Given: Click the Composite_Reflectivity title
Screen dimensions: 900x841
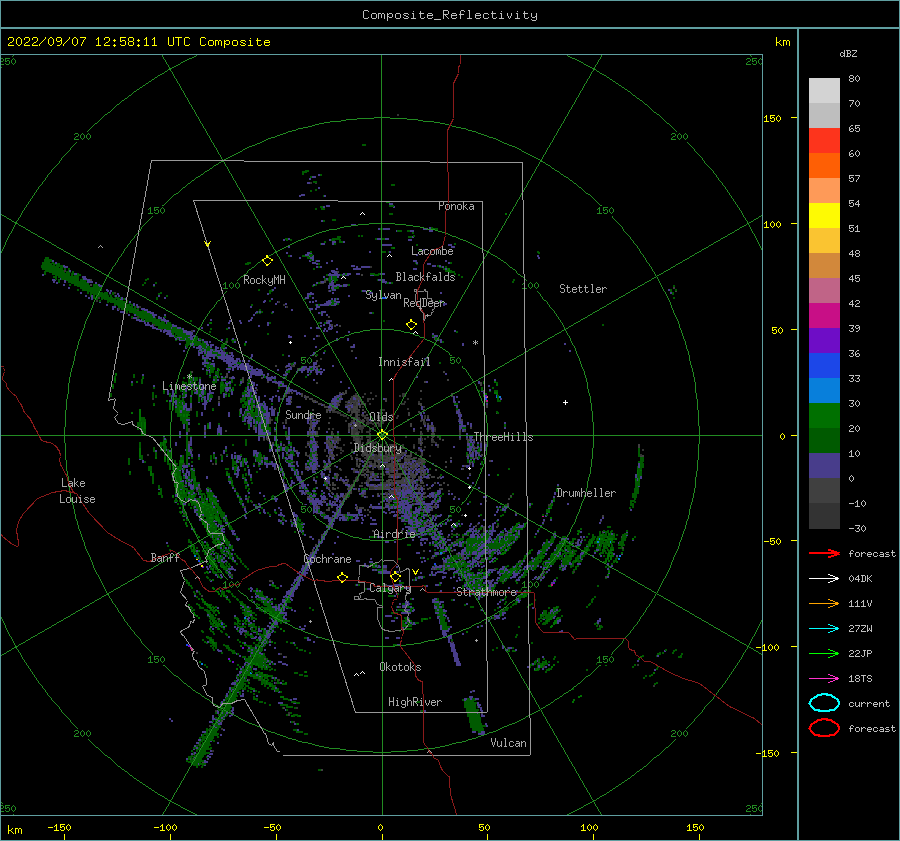Looking at the screenshot, I should 450,15.
